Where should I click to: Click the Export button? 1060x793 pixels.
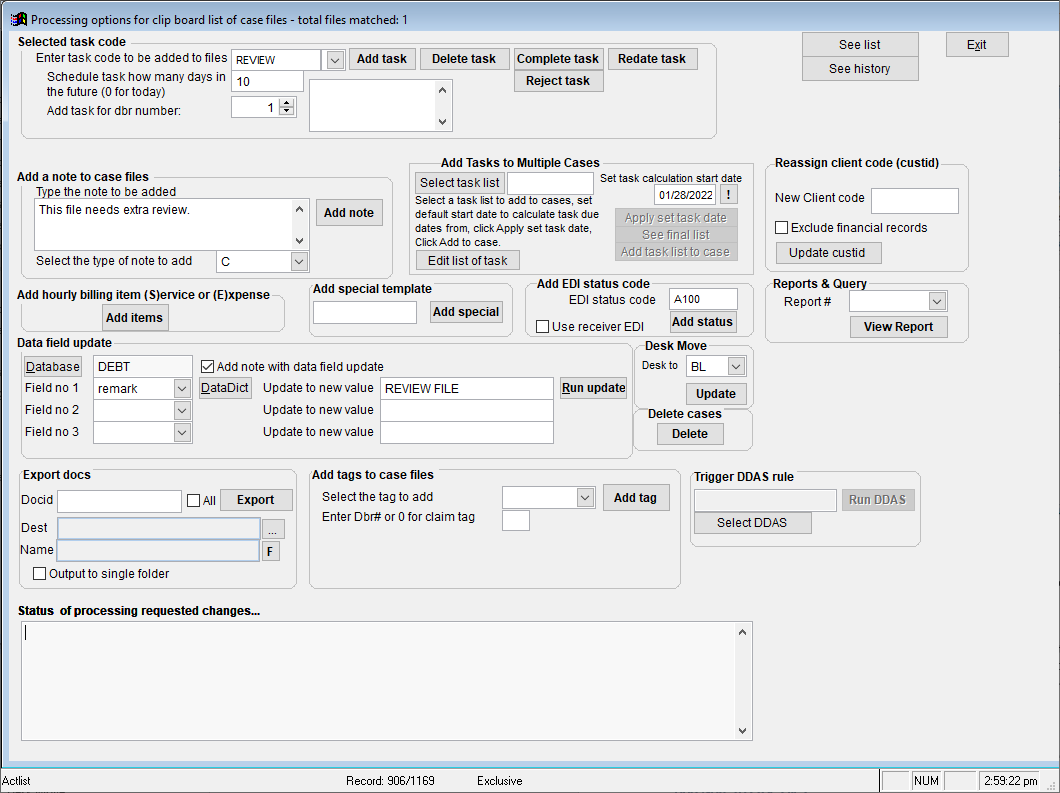(x=256, y=500)
